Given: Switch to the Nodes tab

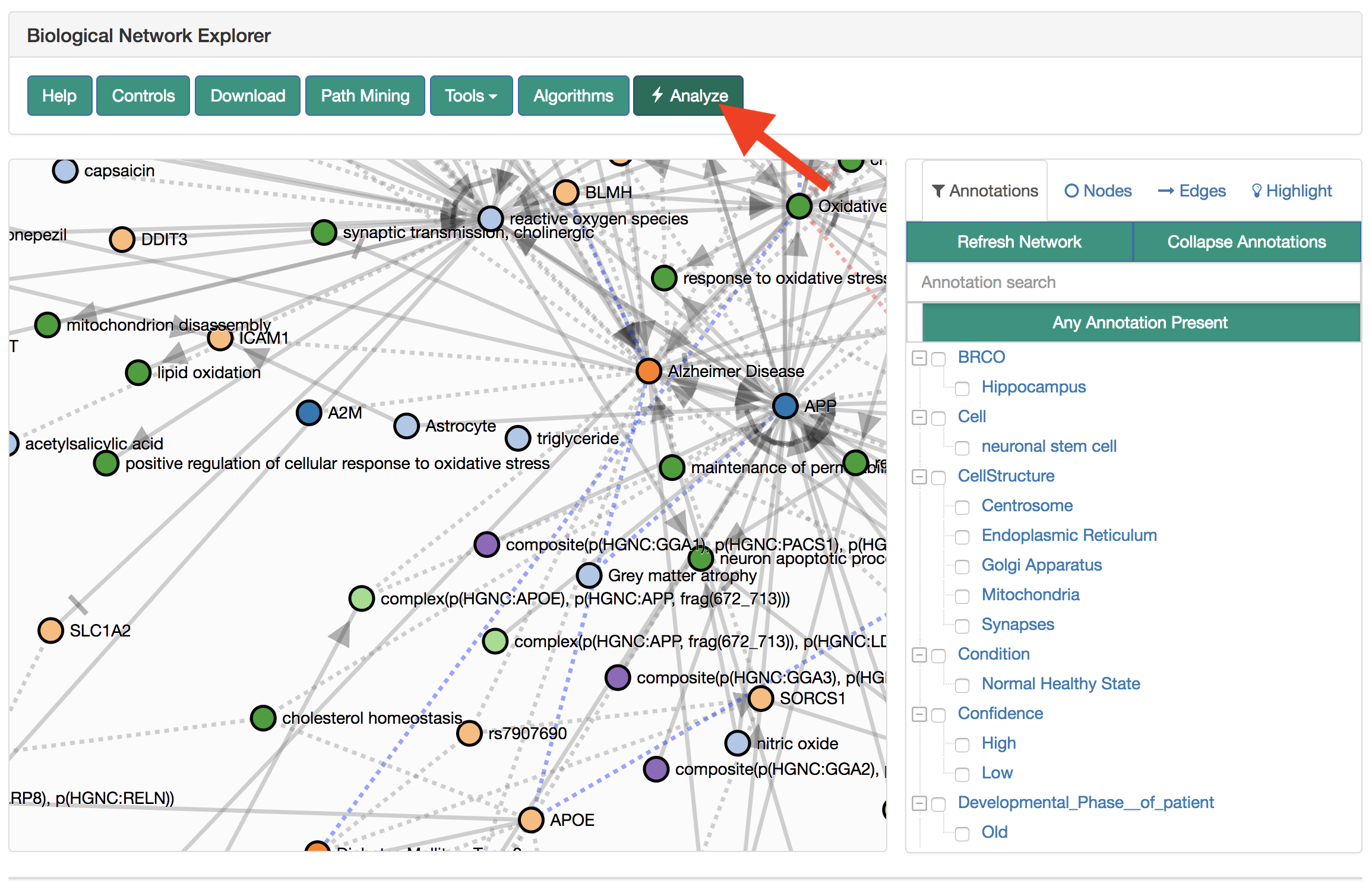Looking at the screenshot, I should [x=1098, y=191].
